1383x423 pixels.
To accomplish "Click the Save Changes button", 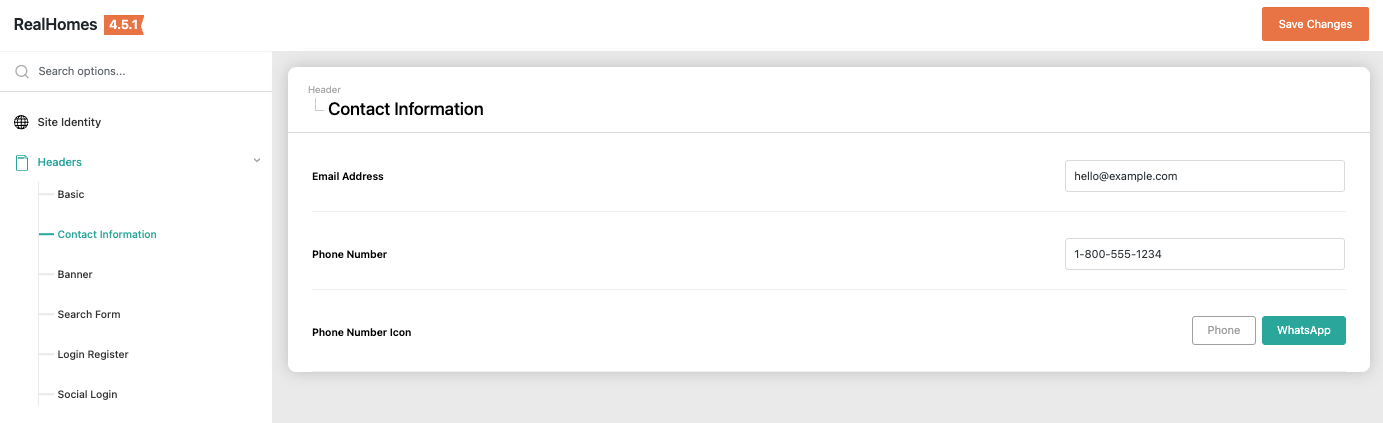I will tap(1314, 24).
